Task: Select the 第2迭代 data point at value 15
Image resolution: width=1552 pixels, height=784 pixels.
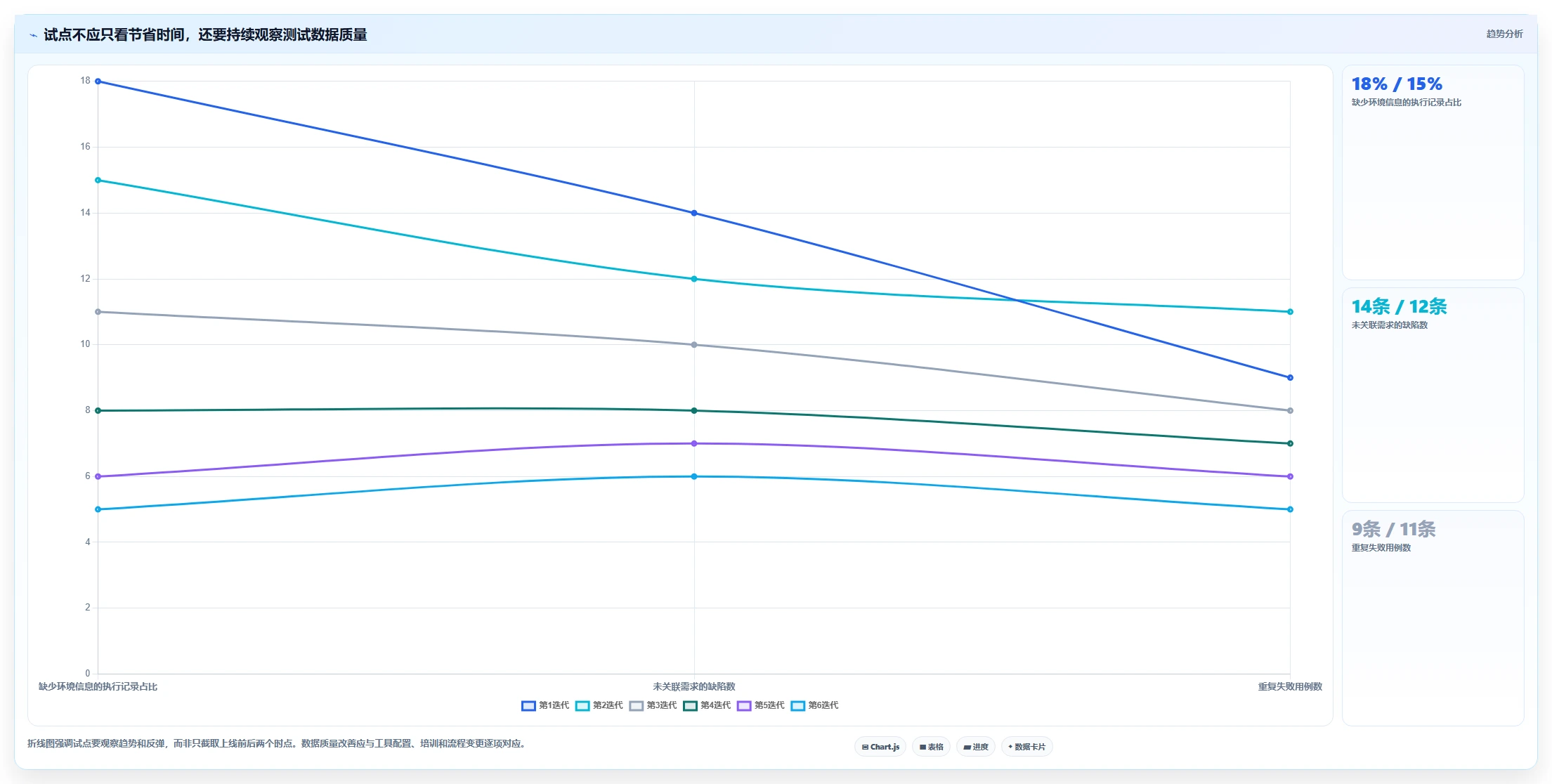Action: [98, 180]
